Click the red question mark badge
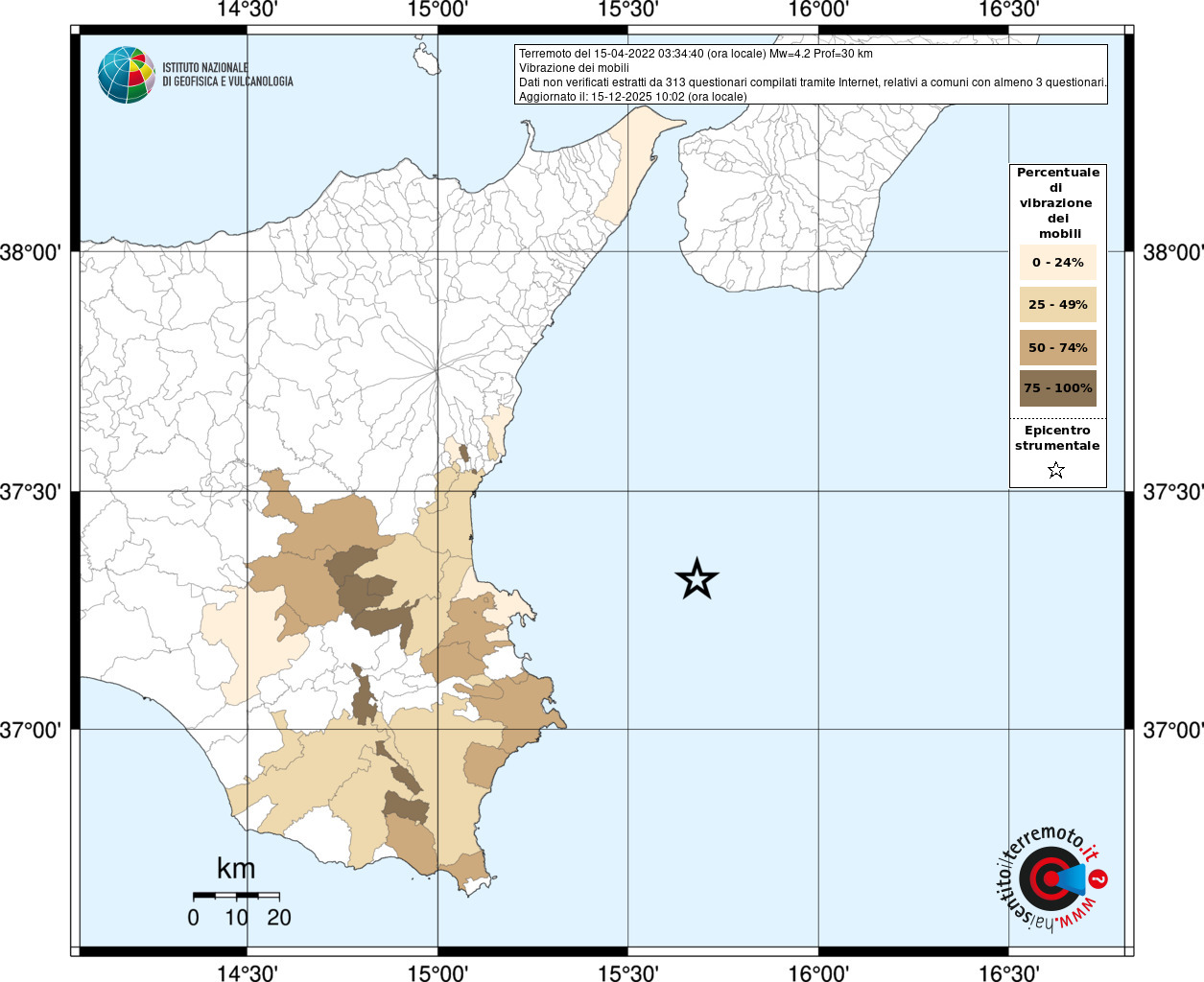Image resolution: width=1204 pixels, height=982 pixels. (x=1099, y=878)
